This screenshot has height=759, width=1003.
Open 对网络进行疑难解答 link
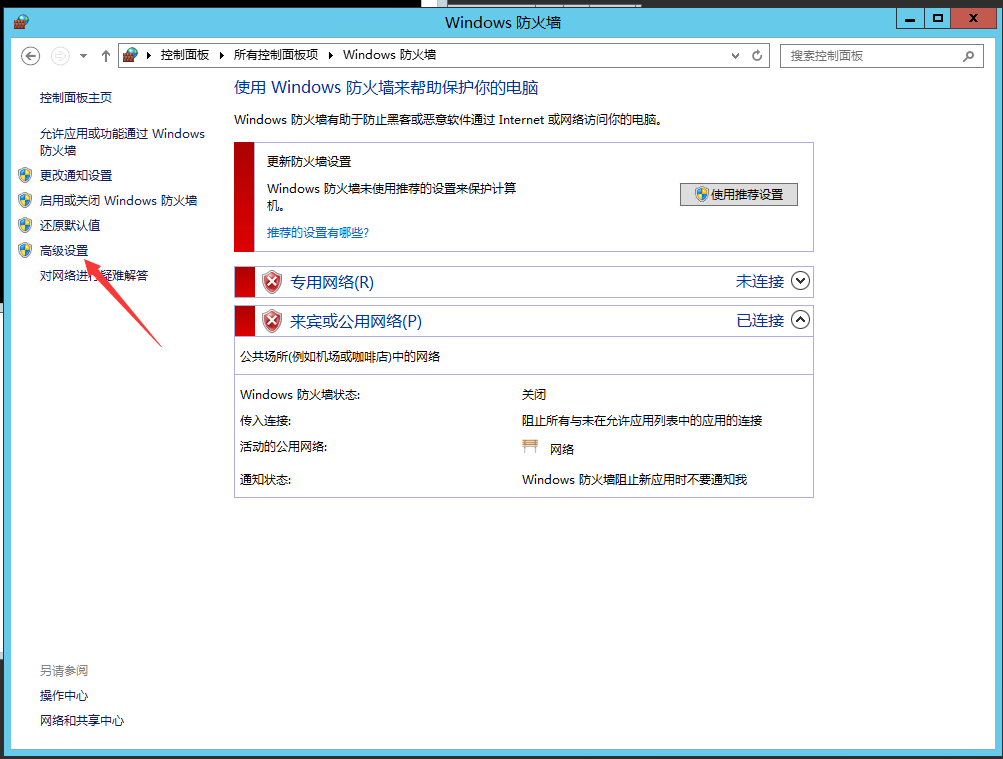(93, 276)
